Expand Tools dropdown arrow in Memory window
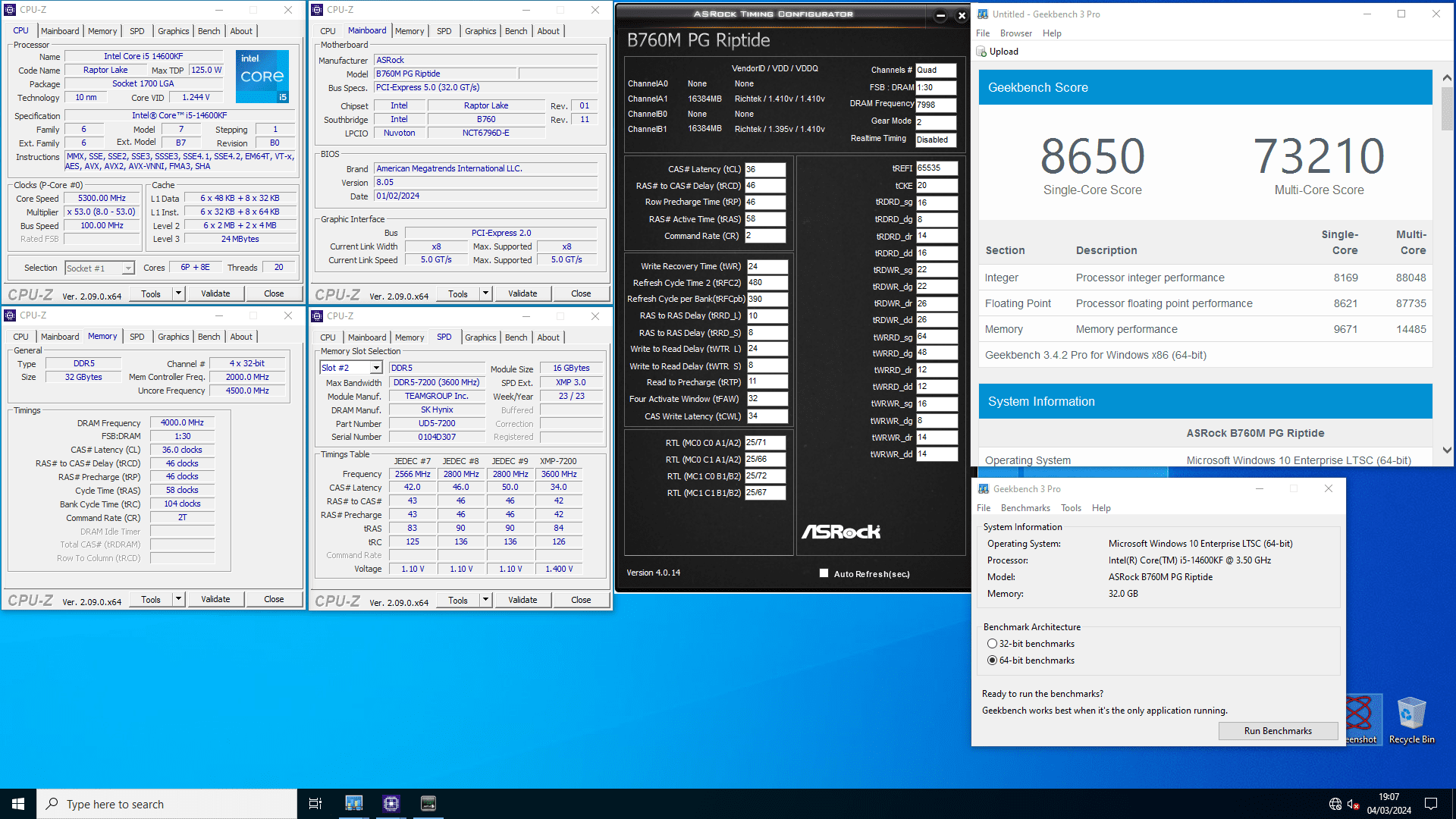This screenshot has height=819, width=1456. [178, 599]
